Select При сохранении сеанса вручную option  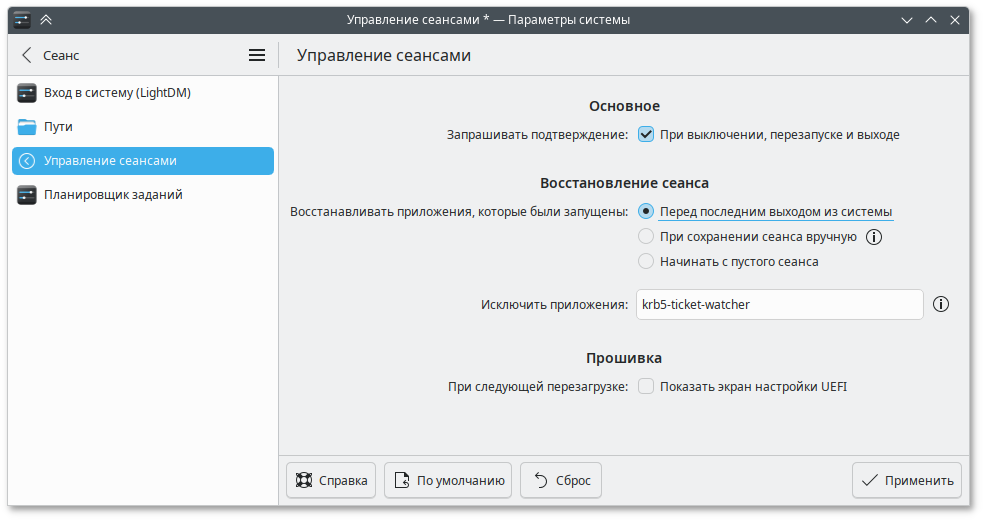coord(646,236)
